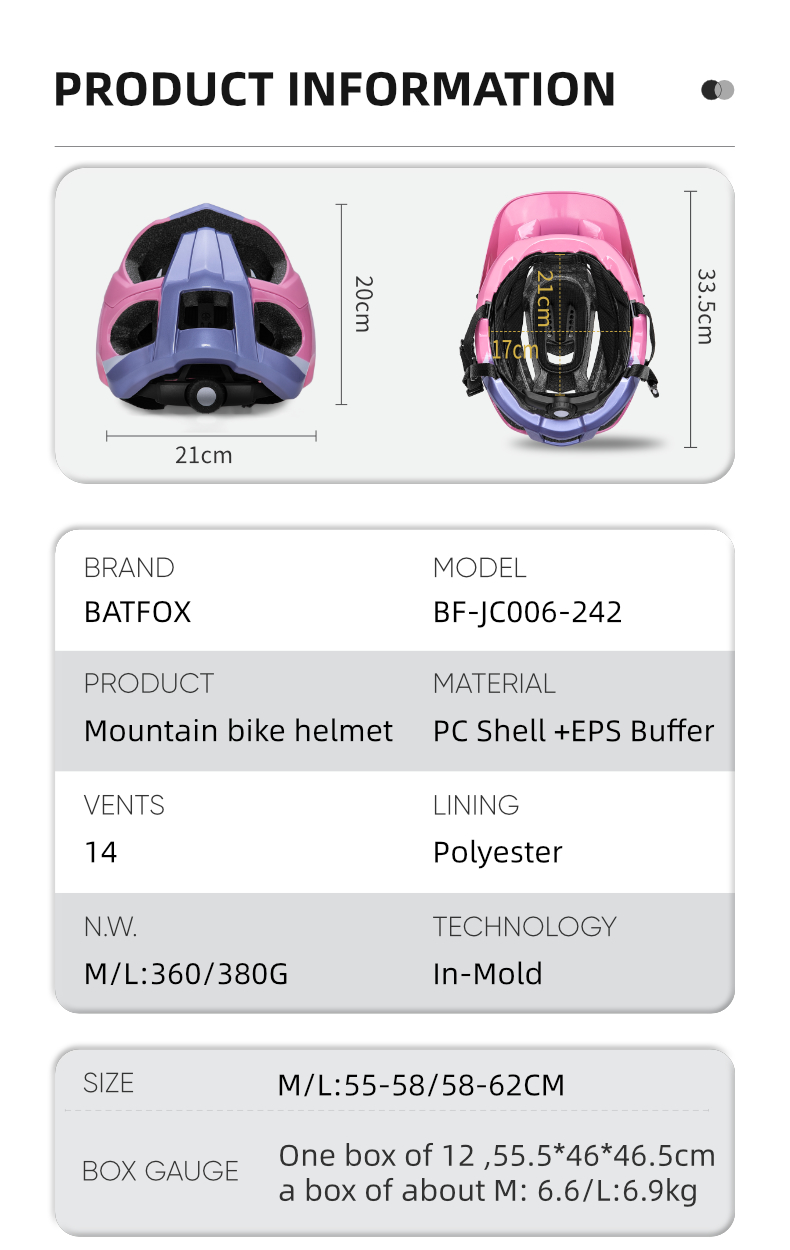Click the yellow 21cm inner length label

pyautogui.click(x=543, y=298)
